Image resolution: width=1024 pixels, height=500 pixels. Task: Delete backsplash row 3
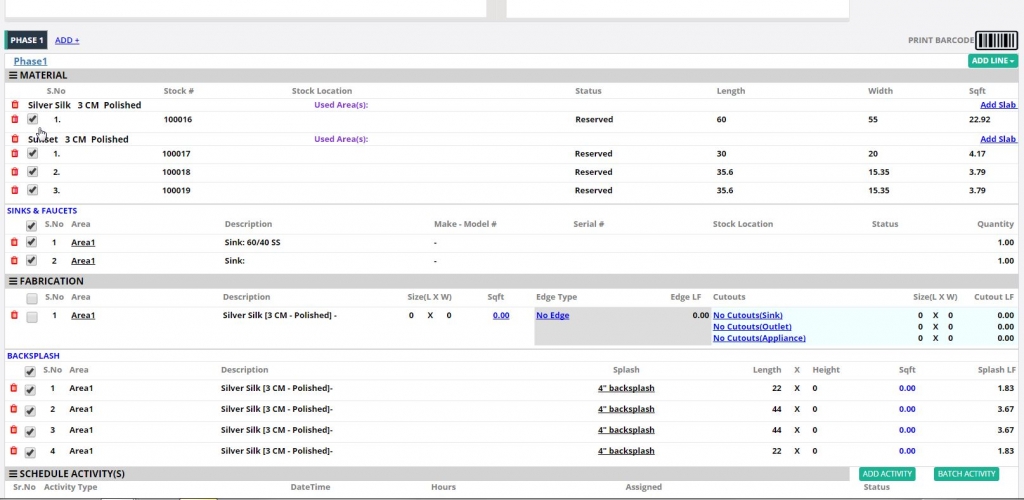tap(14, 430)
